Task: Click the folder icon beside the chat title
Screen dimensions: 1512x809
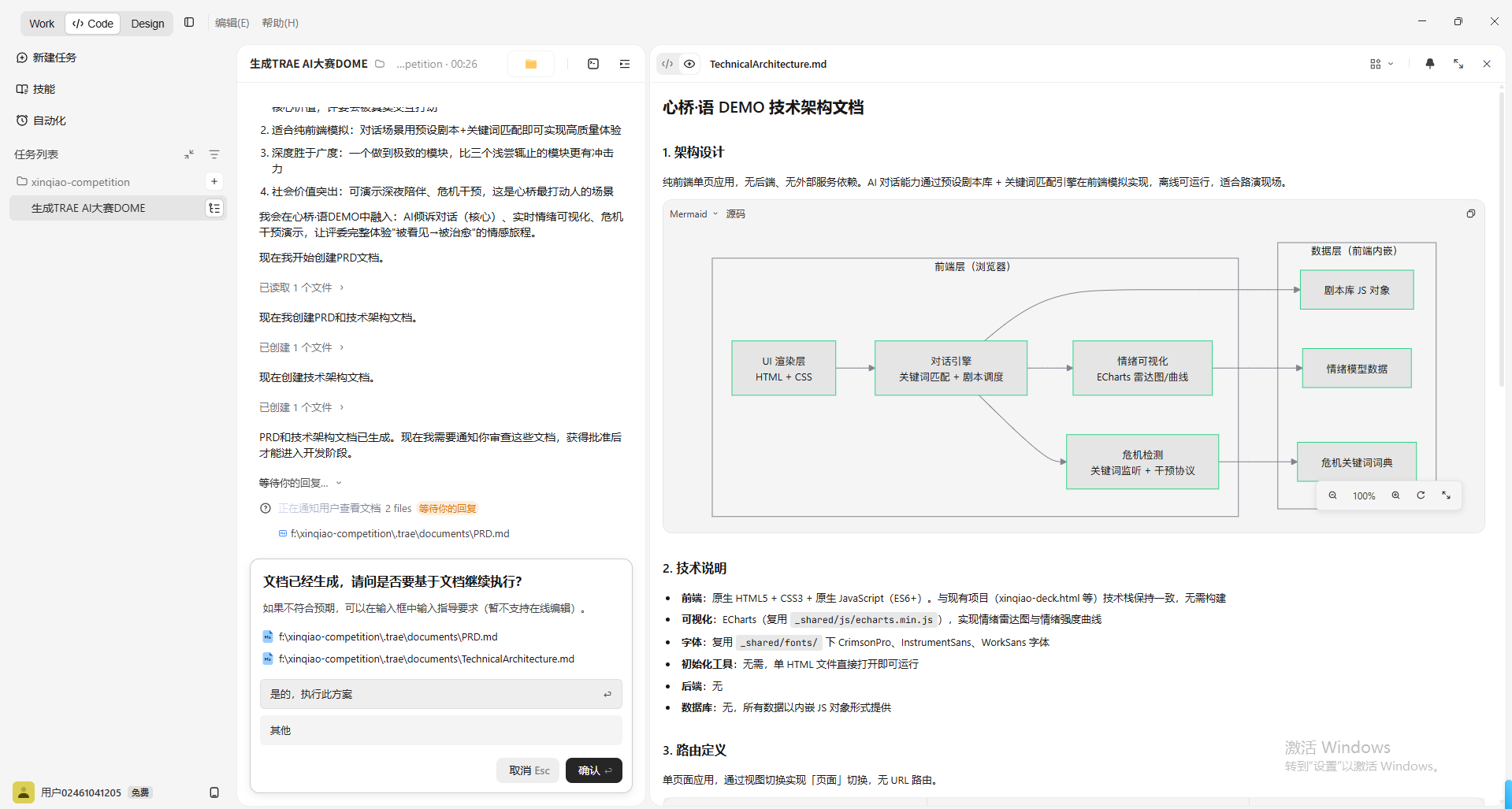Action: tap(380, 64)
